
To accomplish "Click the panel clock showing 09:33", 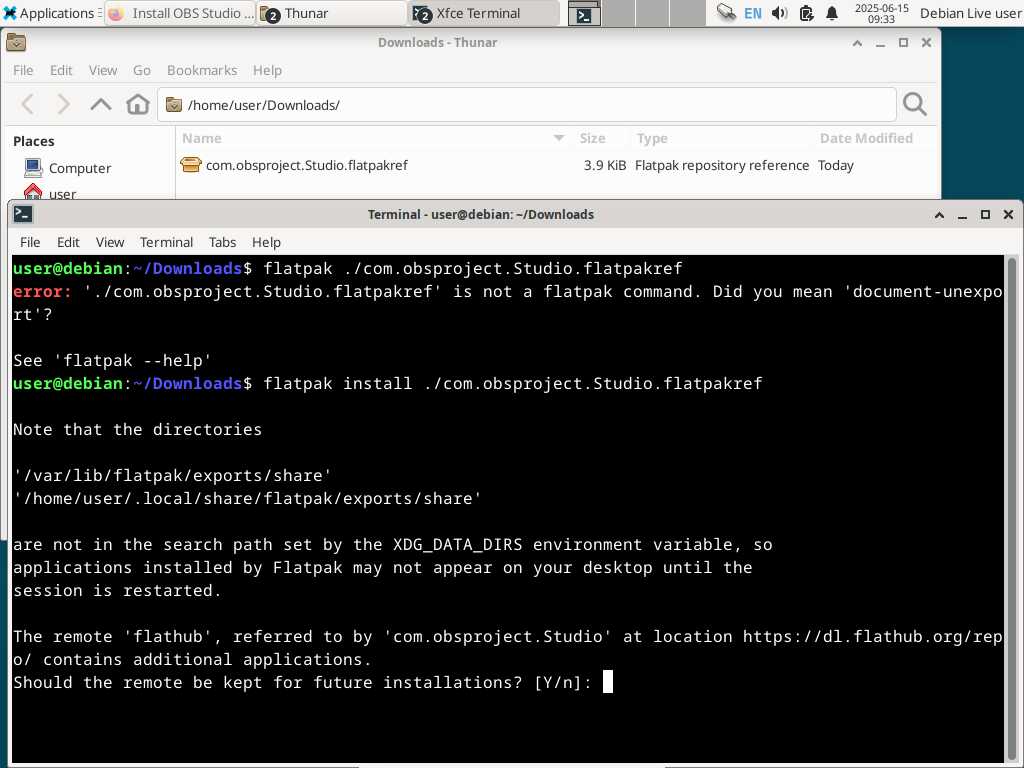I will (x=881, y=13).
